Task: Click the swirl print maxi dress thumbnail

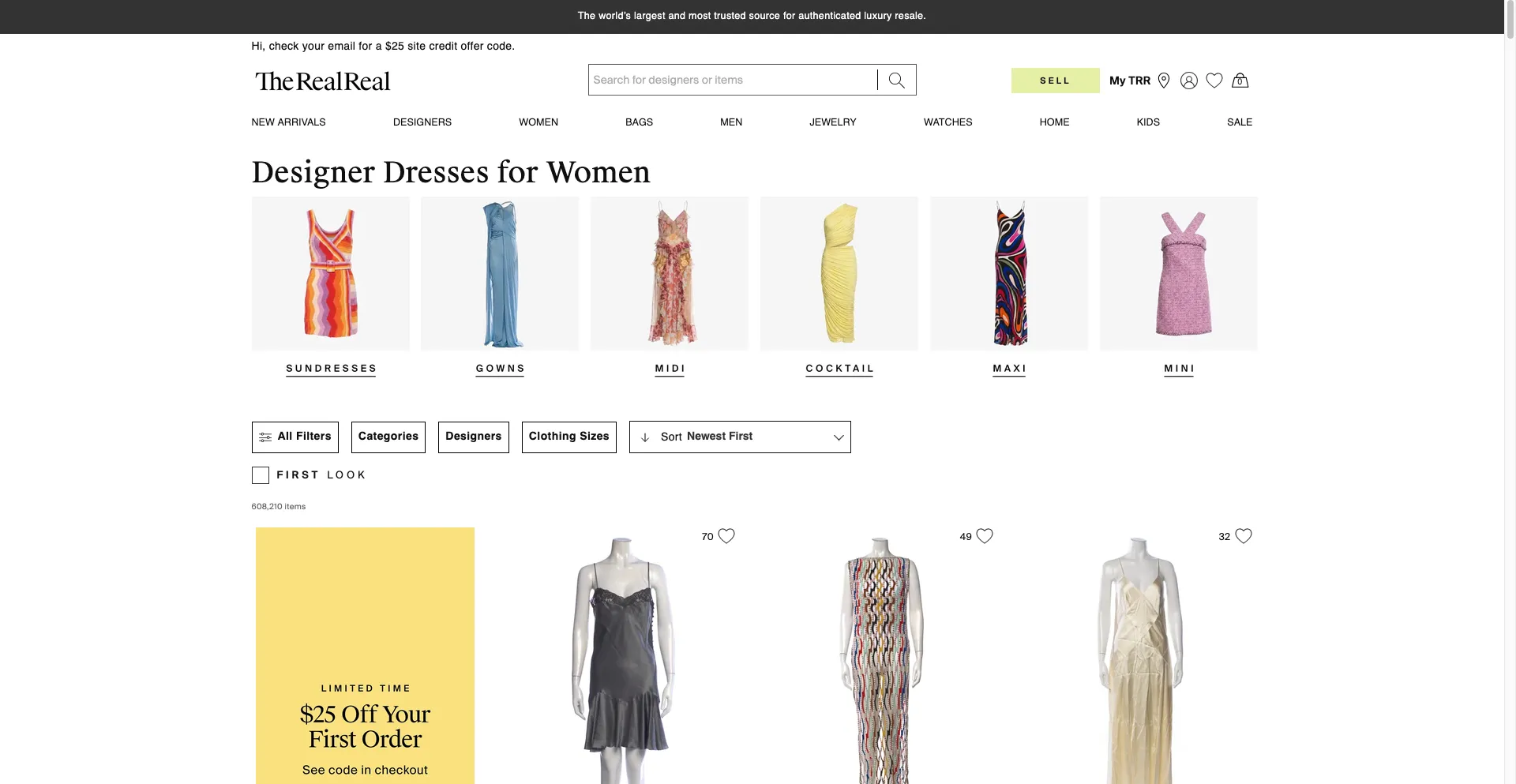Action: coord(1009,273)
